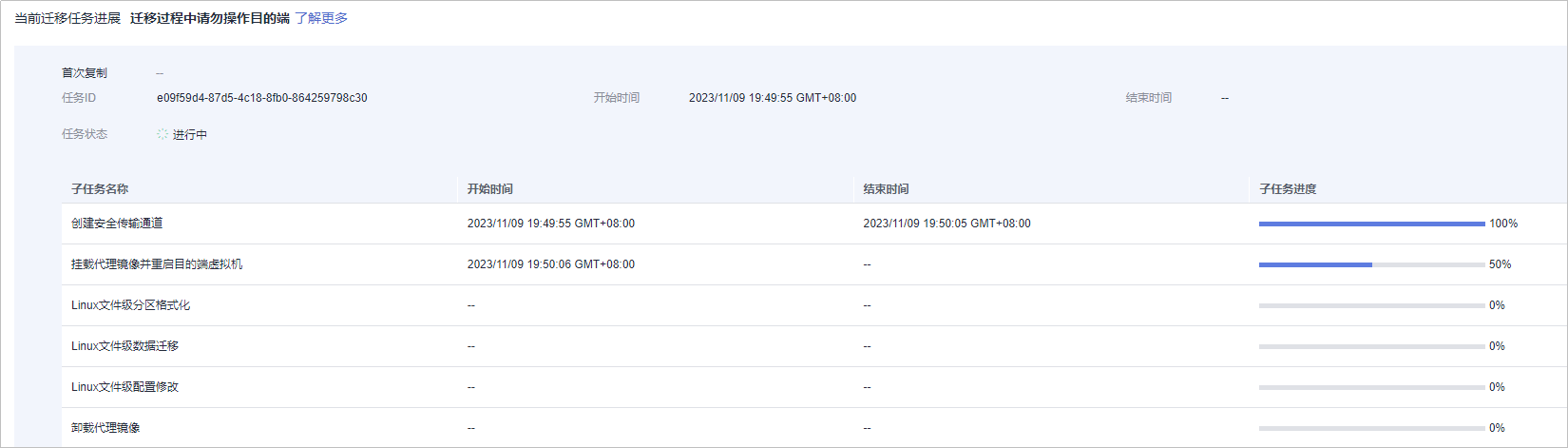Click the 进行中 task status text
This screenshot has height=448, width=1568.
[x=190, y=135]
